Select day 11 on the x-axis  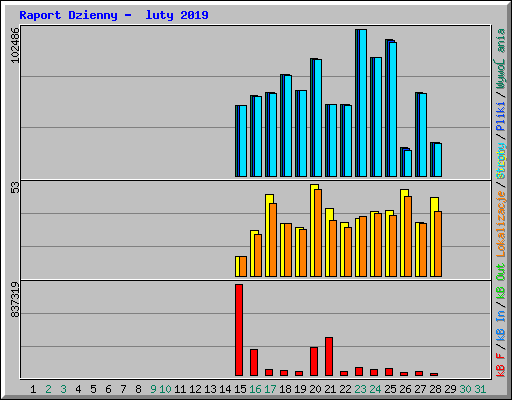pos(180,389)
